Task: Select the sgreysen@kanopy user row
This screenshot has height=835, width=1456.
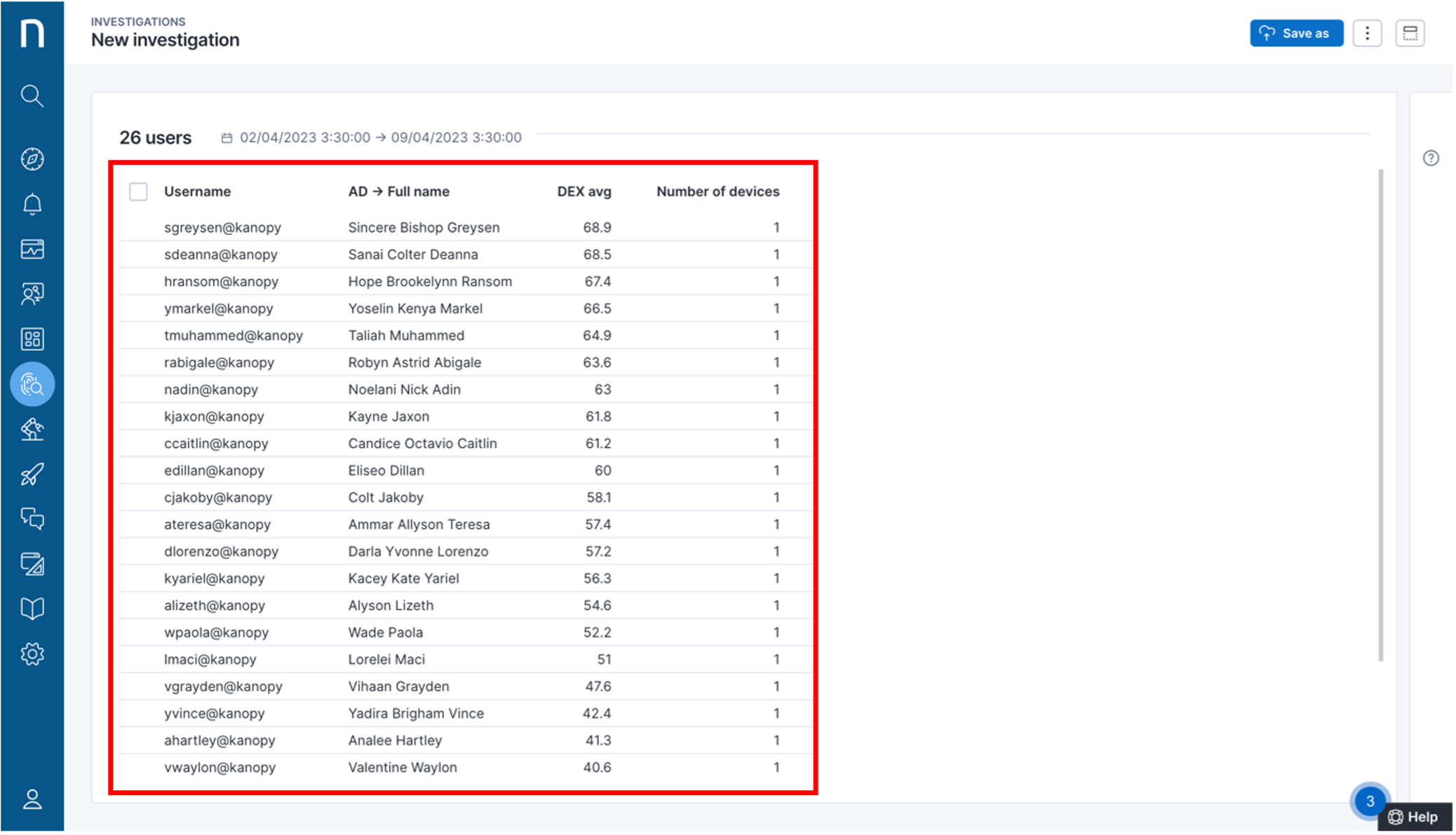Action: (222, 227)
